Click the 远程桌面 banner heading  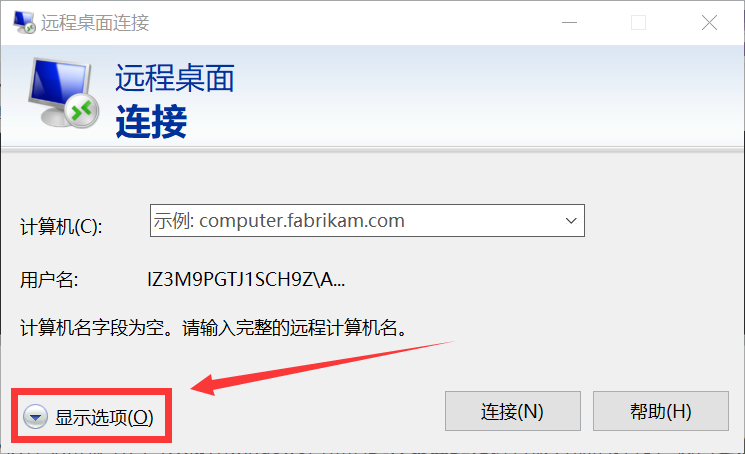pyautogui.click(x=175, y=78)
